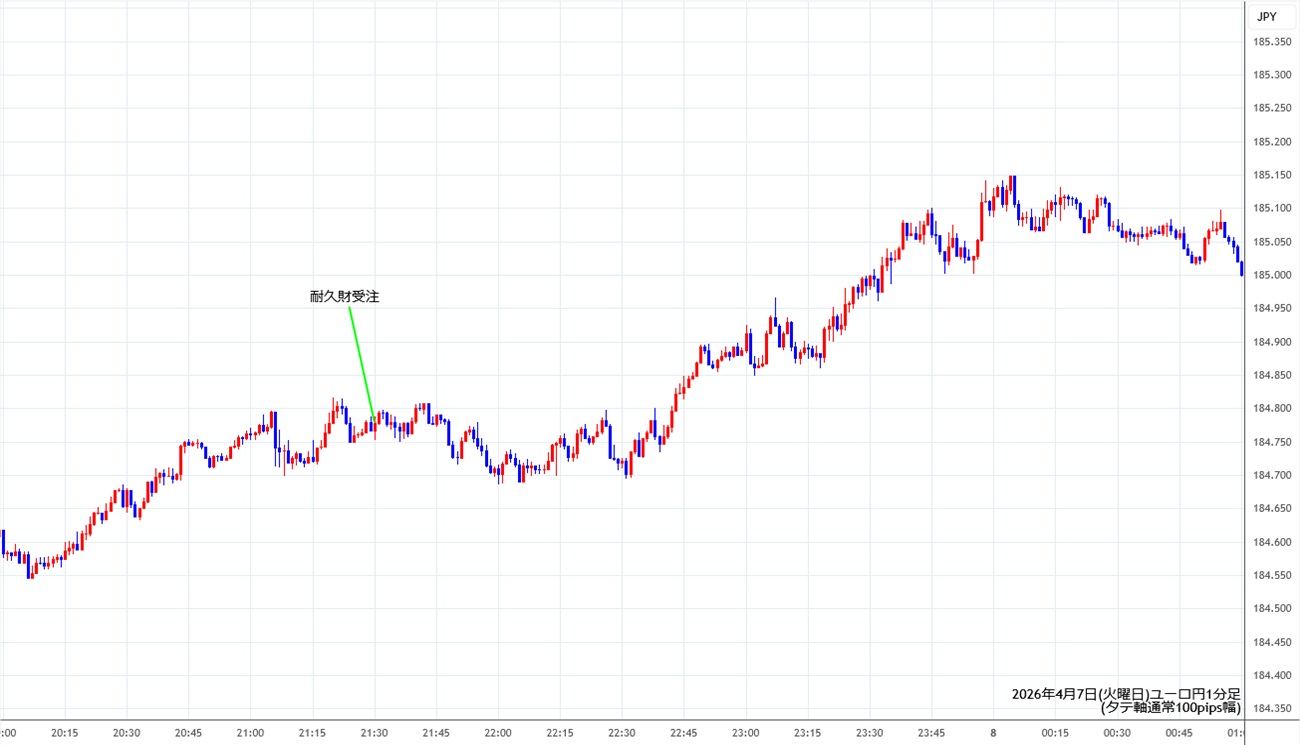
Task: Click the 21:30 time axis label
Action: click(374, 733)
